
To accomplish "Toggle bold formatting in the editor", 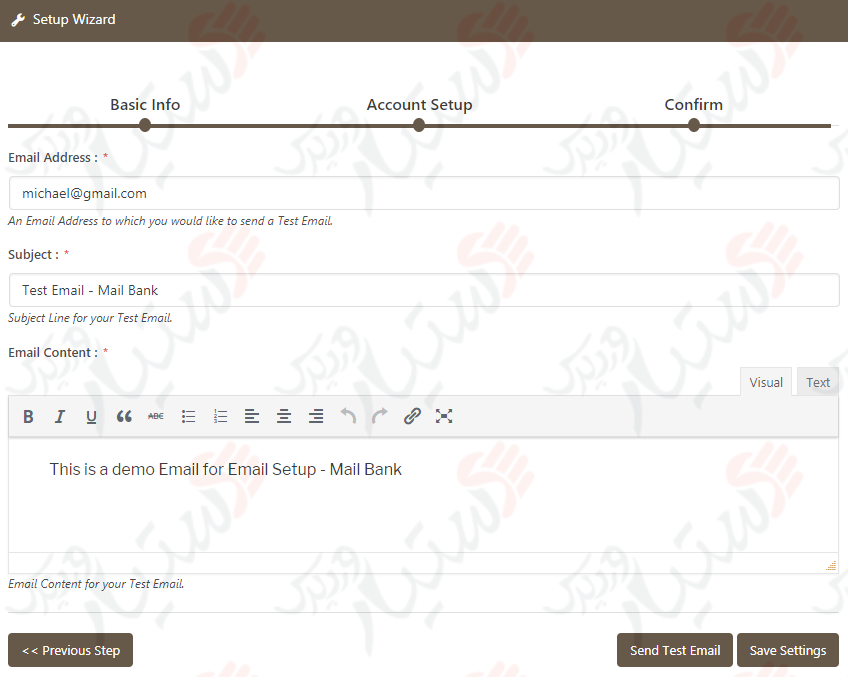I will tap(28, 416).
